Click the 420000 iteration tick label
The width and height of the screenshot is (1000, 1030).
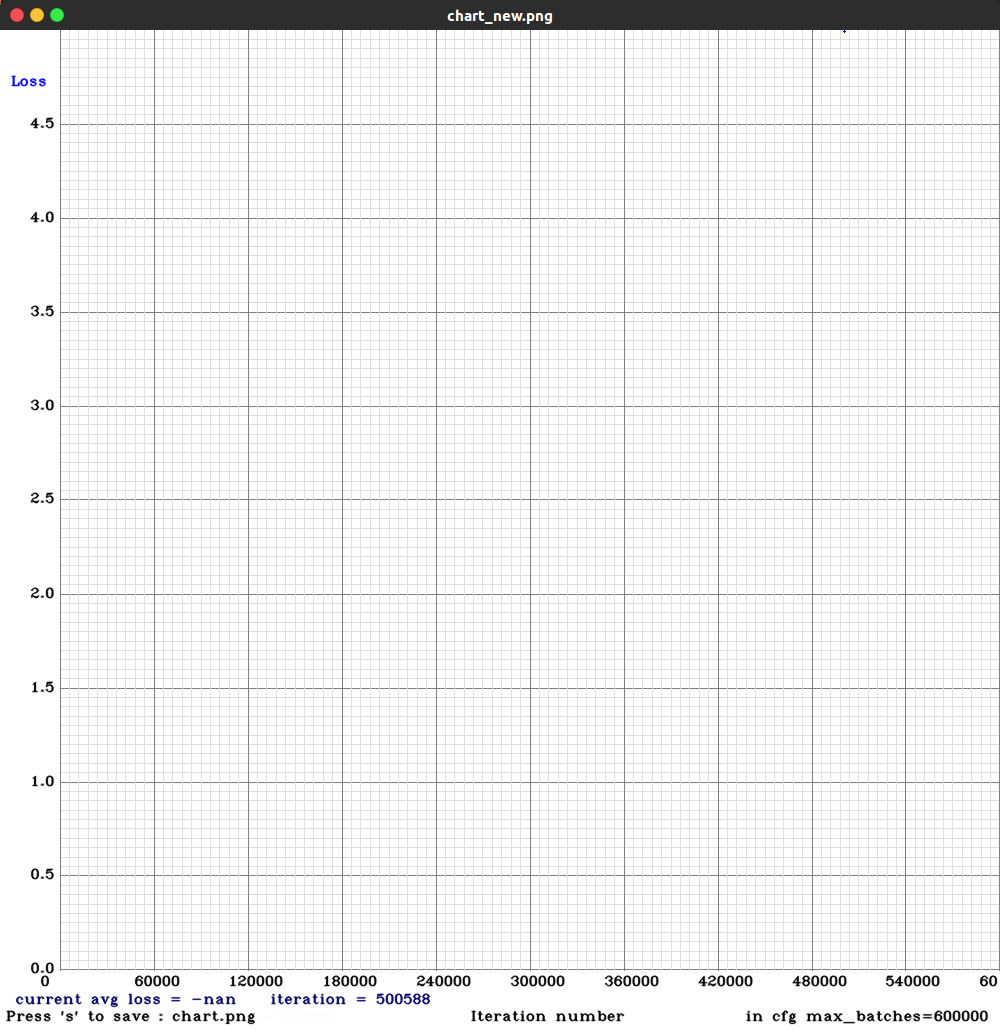(725, 981)
